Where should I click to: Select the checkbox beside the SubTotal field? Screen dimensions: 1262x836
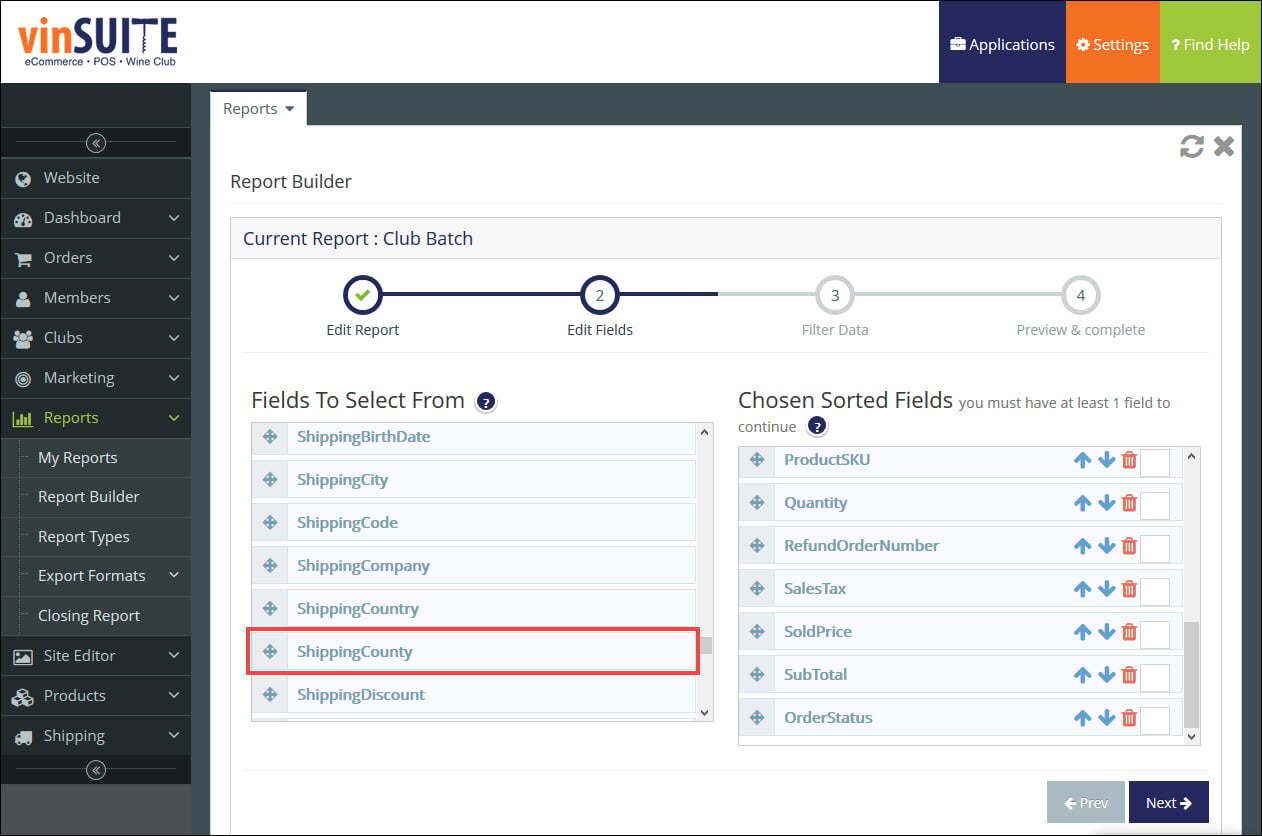click(1155, 677)
